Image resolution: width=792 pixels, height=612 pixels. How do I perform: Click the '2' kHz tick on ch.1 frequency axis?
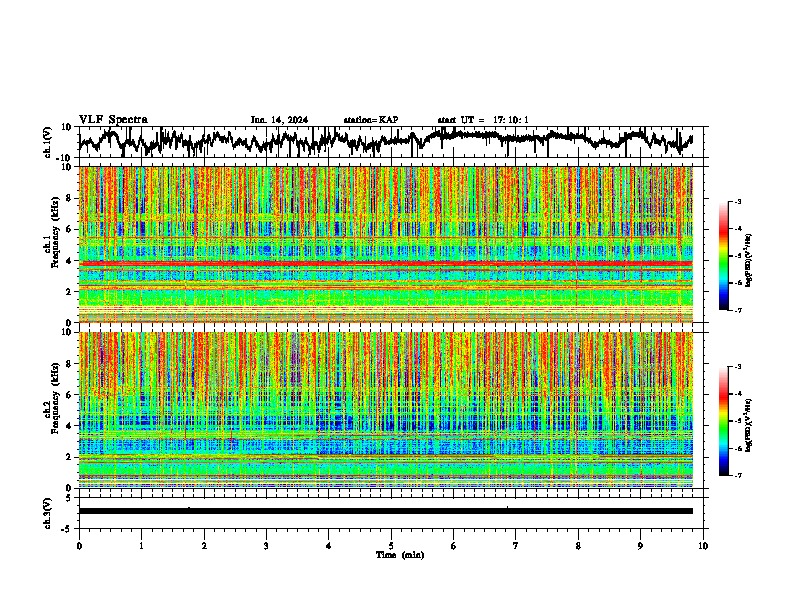point(69,291)
